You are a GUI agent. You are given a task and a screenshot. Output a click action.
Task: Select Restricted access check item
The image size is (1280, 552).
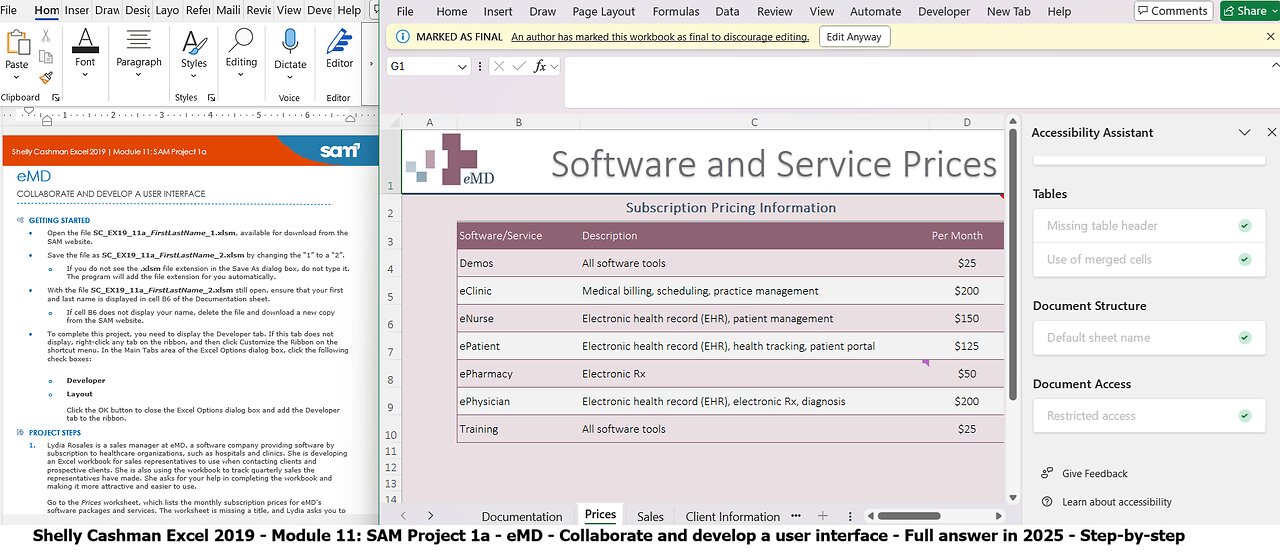[1148, 416]
